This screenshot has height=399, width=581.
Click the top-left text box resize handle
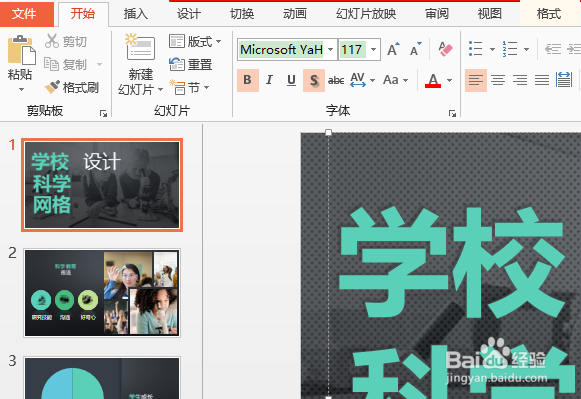[x=328, y=132]
